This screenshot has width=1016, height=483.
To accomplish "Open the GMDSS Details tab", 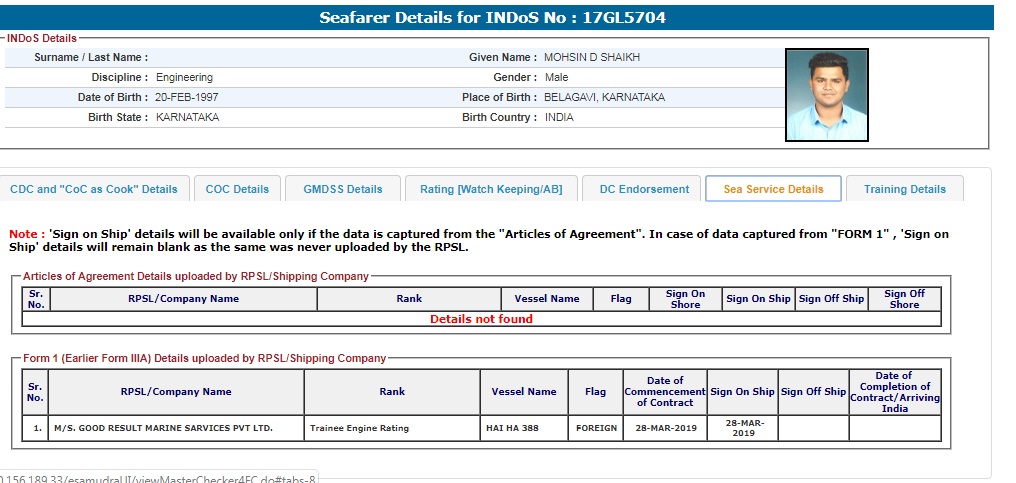I will pos(341,189).
